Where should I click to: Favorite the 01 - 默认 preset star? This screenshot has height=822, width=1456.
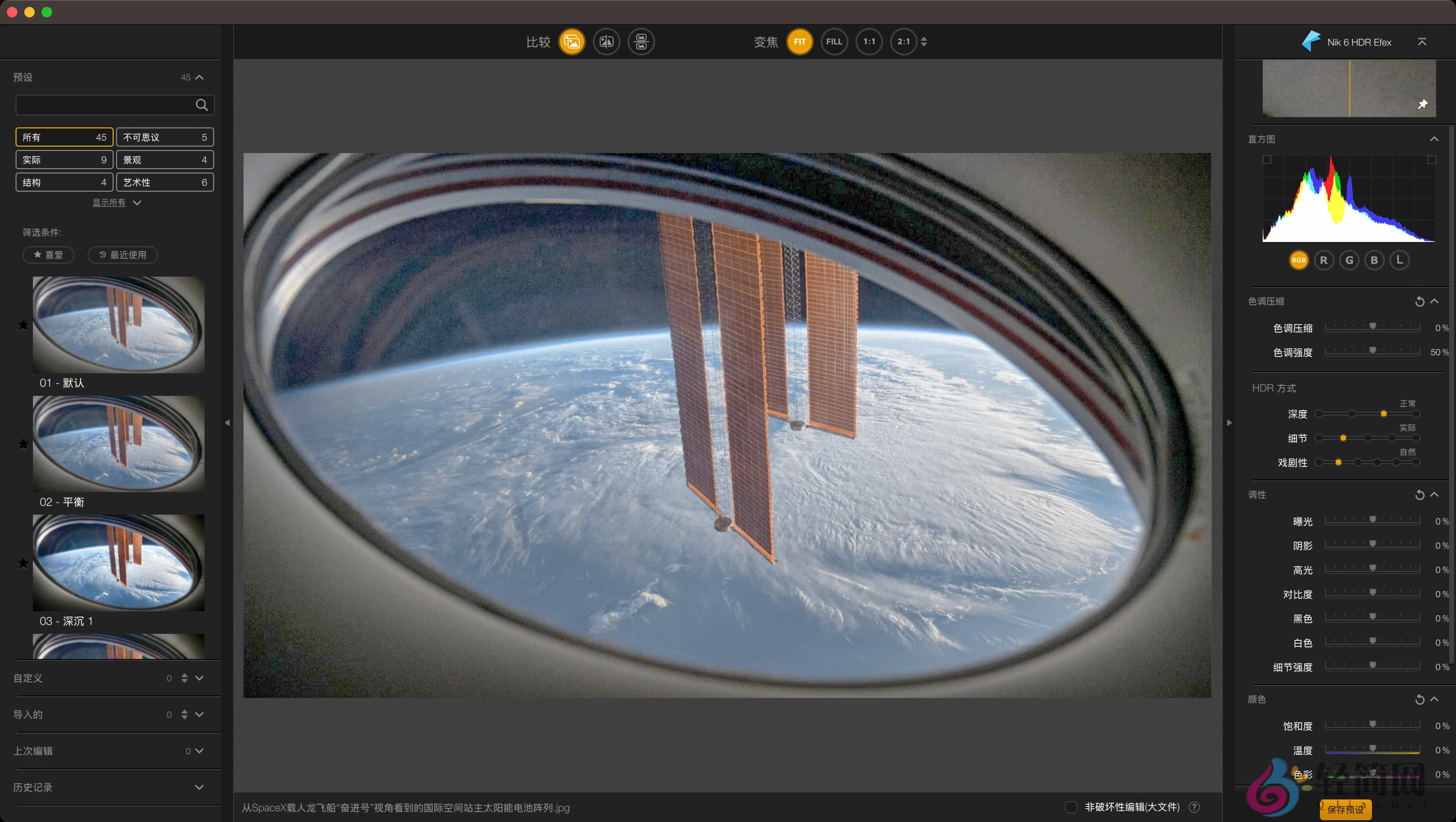[x=23, y=325]
